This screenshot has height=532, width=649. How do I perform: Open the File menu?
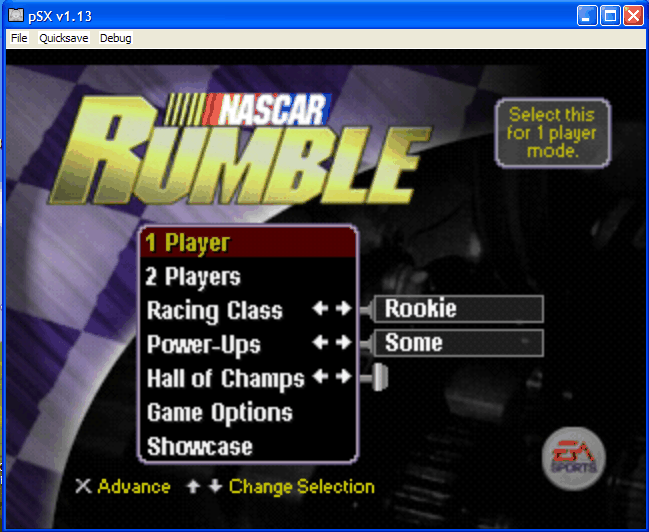coord(19,38)
